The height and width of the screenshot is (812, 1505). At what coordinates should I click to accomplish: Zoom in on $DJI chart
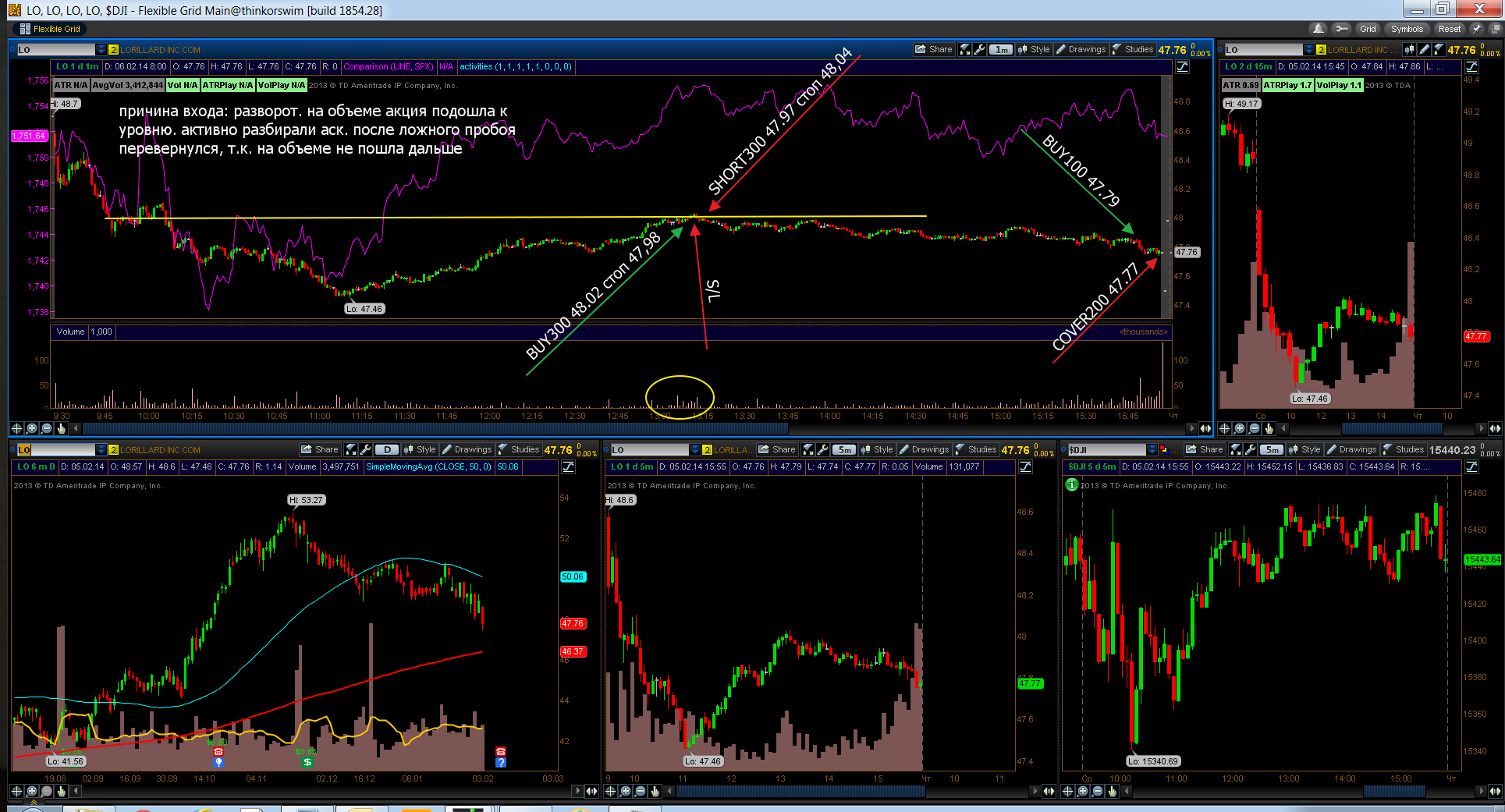coord(1083,791)
